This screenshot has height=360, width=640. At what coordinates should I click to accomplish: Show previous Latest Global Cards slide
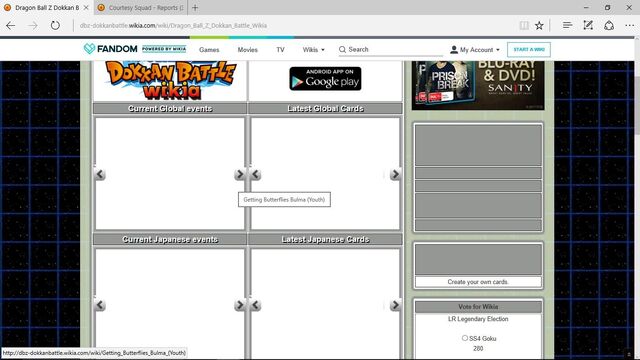coord(256,175)
